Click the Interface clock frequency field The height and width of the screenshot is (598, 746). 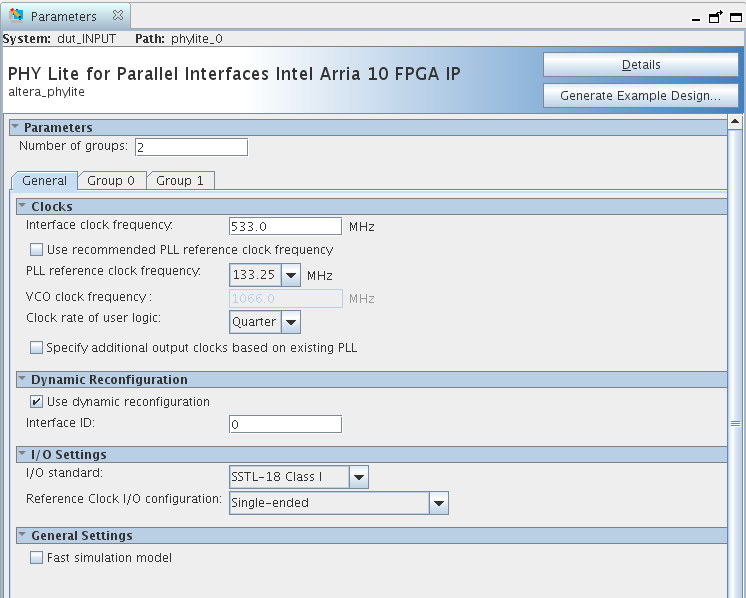[285, 226]
